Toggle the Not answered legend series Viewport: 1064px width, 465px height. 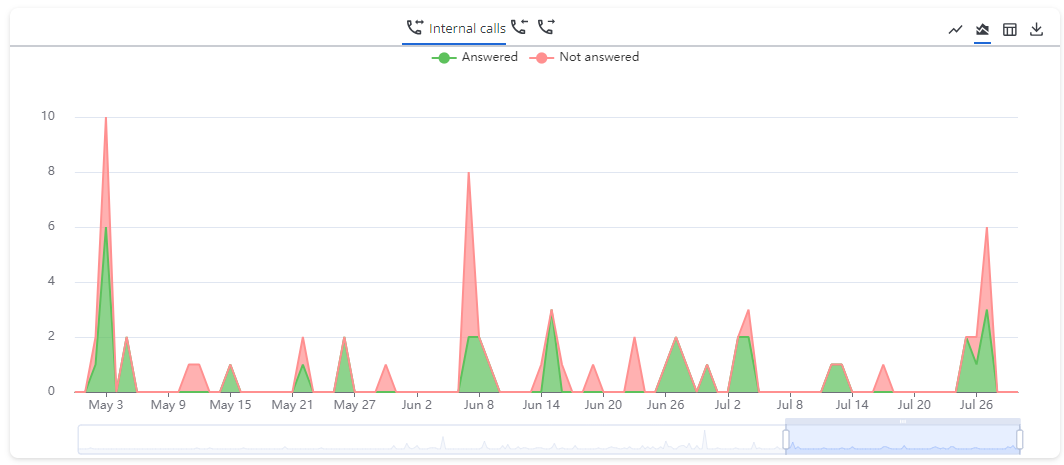598,57
